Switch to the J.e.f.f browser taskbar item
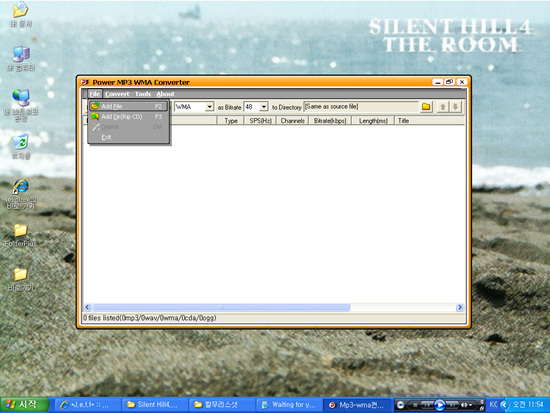This screenshot has height=413, width=550. (x=88, y=405)
